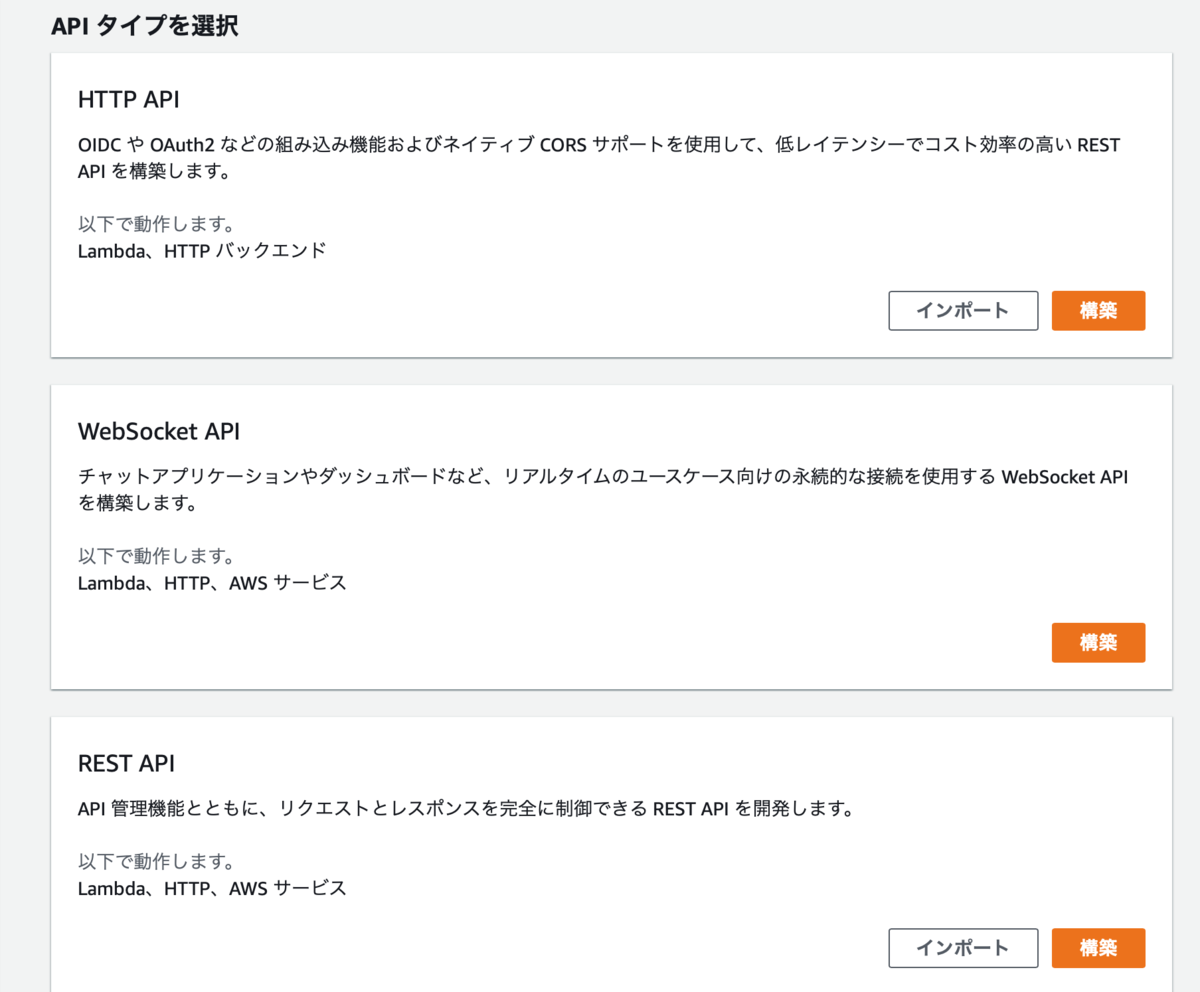Select the REST API card title
Image resolution: width=1200 pixels, height=992 pixels.
tap(126, 764)
